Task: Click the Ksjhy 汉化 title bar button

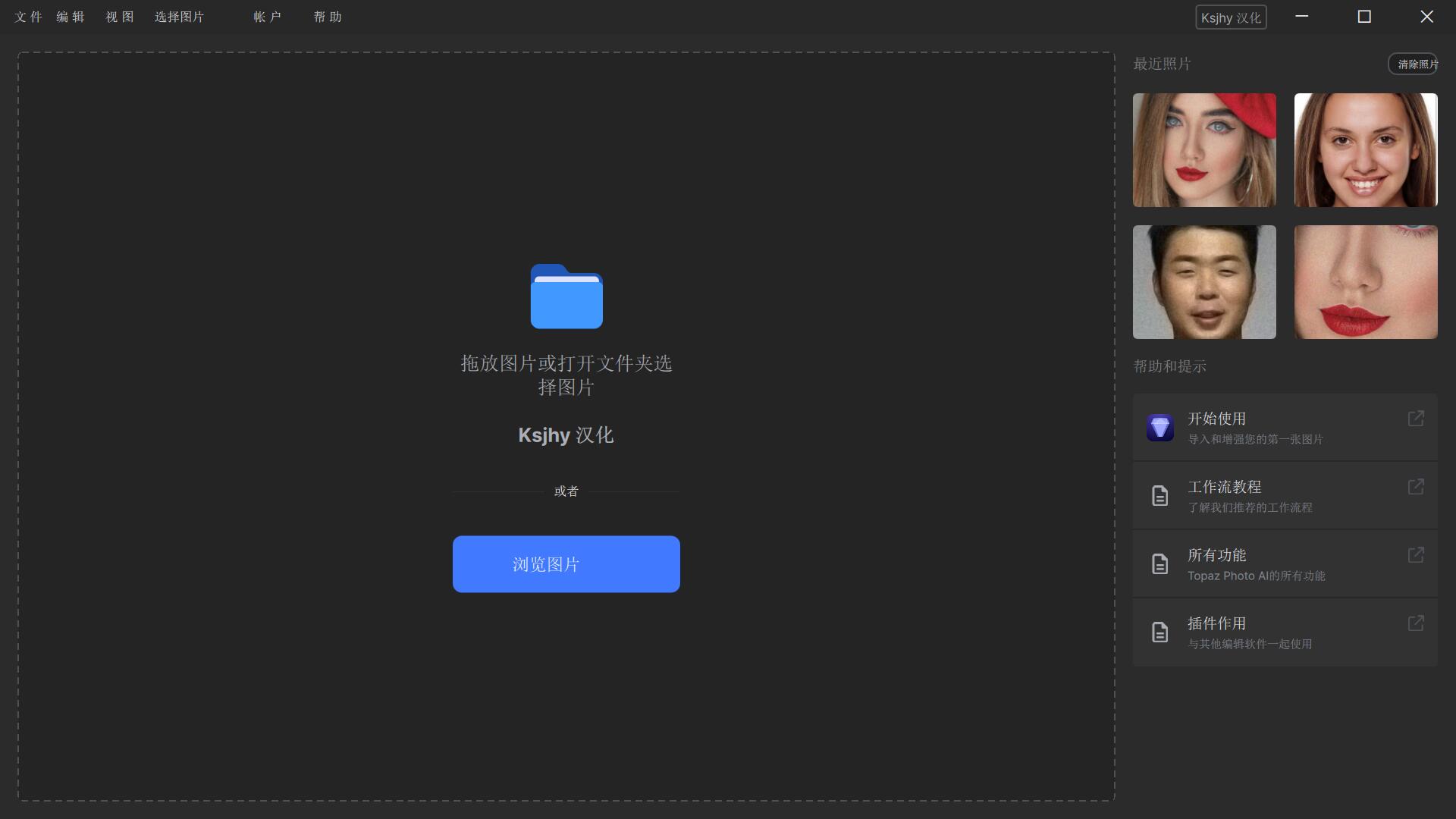Action: [1231, 17]
